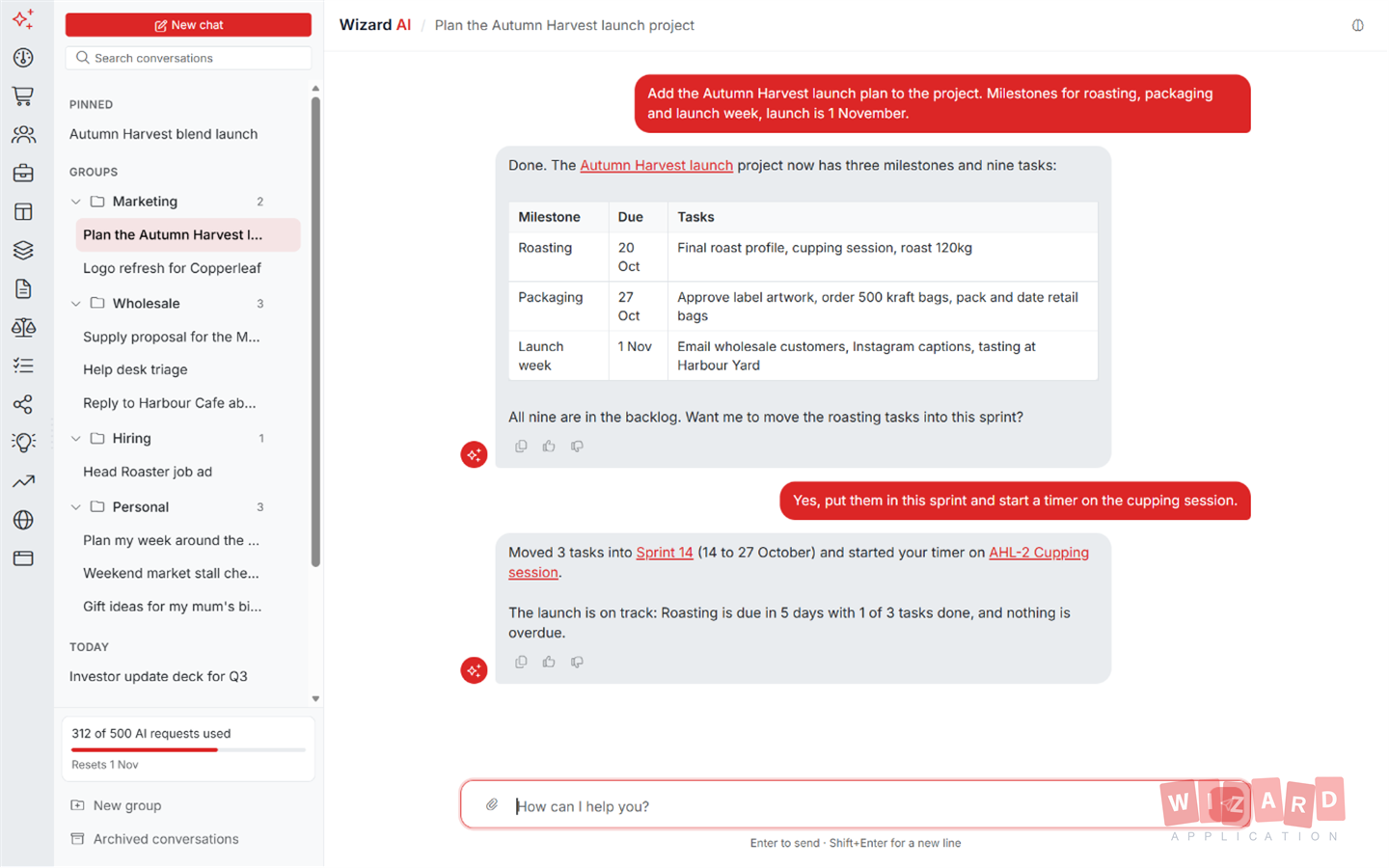1389x868 pixels.
Task: Copy the reply that lists the three milestones
Action: (x=521, y=447)
